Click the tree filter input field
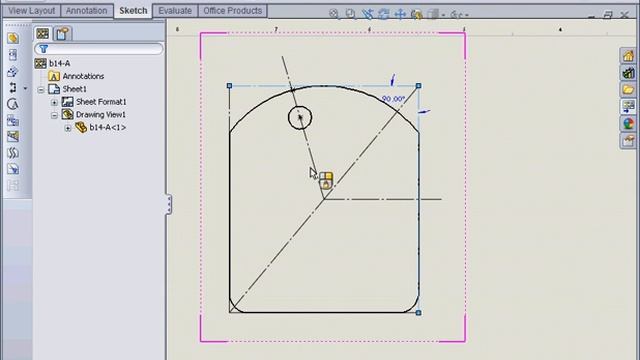This screenshot has height=360, width=640. pos(99,49)
